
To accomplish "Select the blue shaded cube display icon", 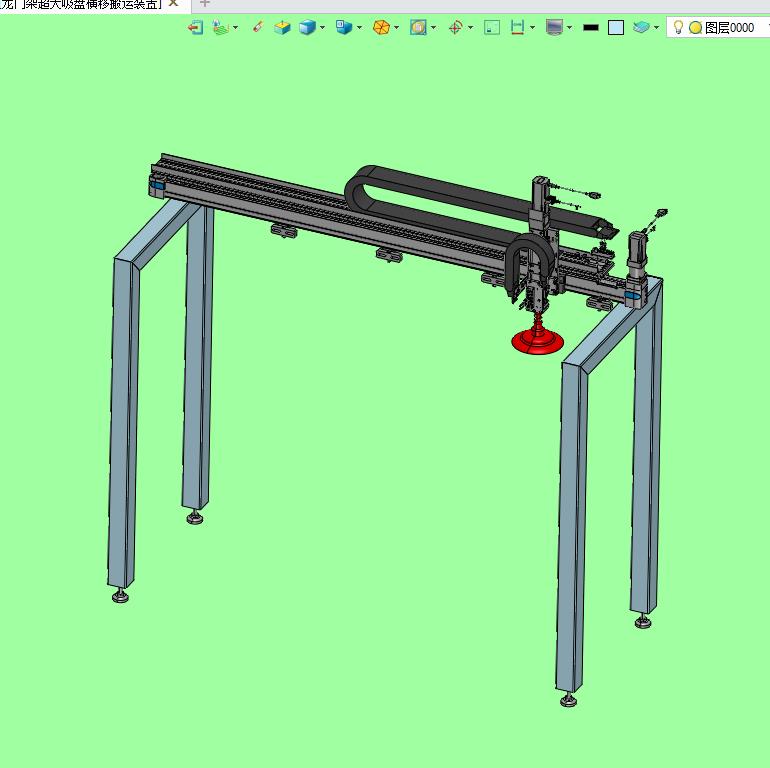I will pos(307,27).
